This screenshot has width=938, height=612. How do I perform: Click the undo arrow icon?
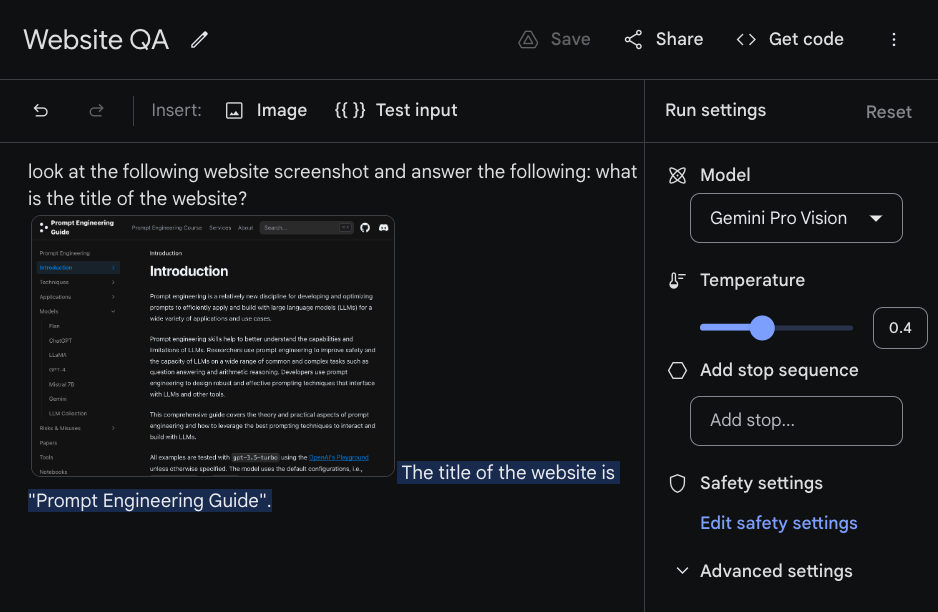41,111
